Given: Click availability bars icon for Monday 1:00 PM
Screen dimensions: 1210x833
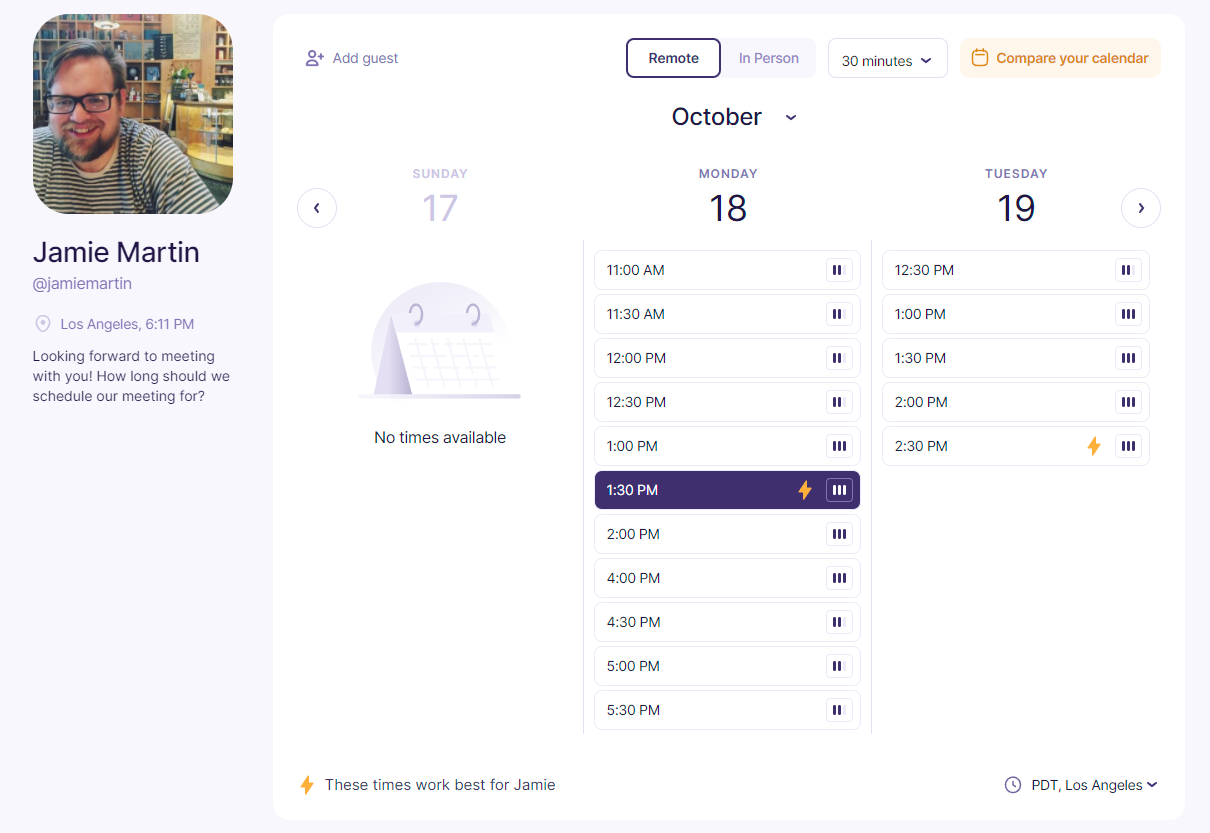Looking at the screenshot, I should (x=839, y=446).
